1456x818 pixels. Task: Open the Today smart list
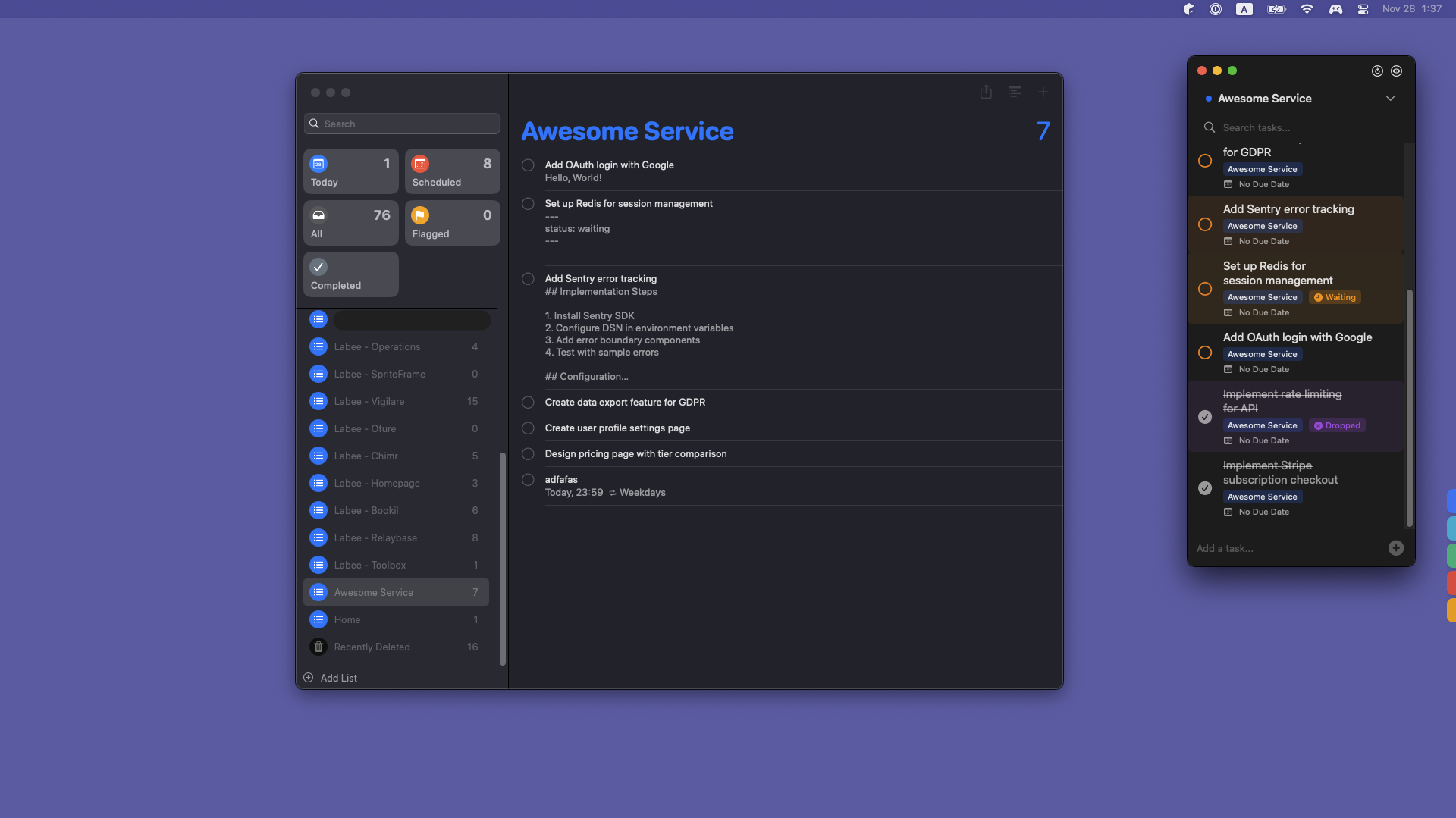(350, 171)
